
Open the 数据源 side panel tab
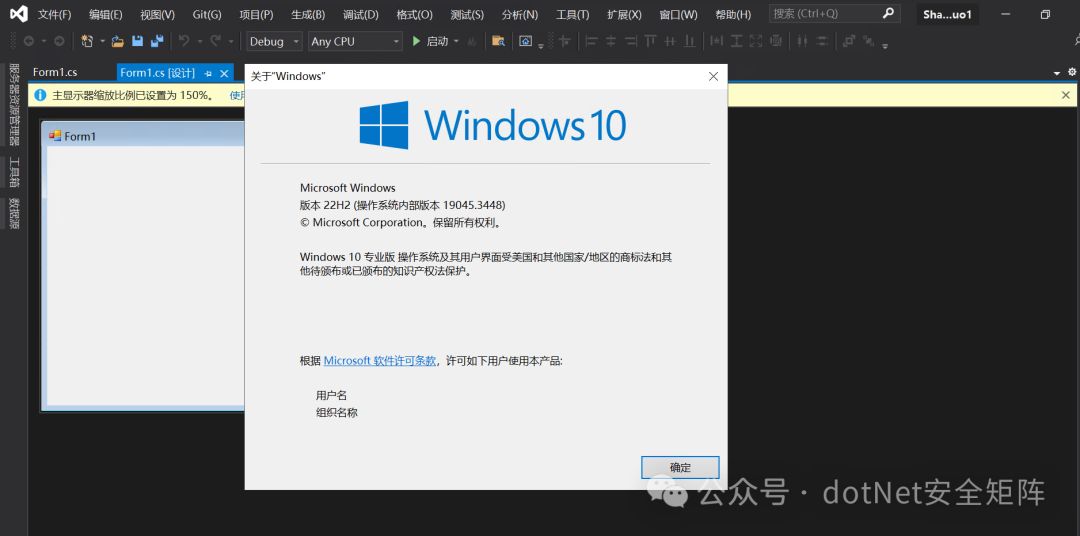pos(14,214)
